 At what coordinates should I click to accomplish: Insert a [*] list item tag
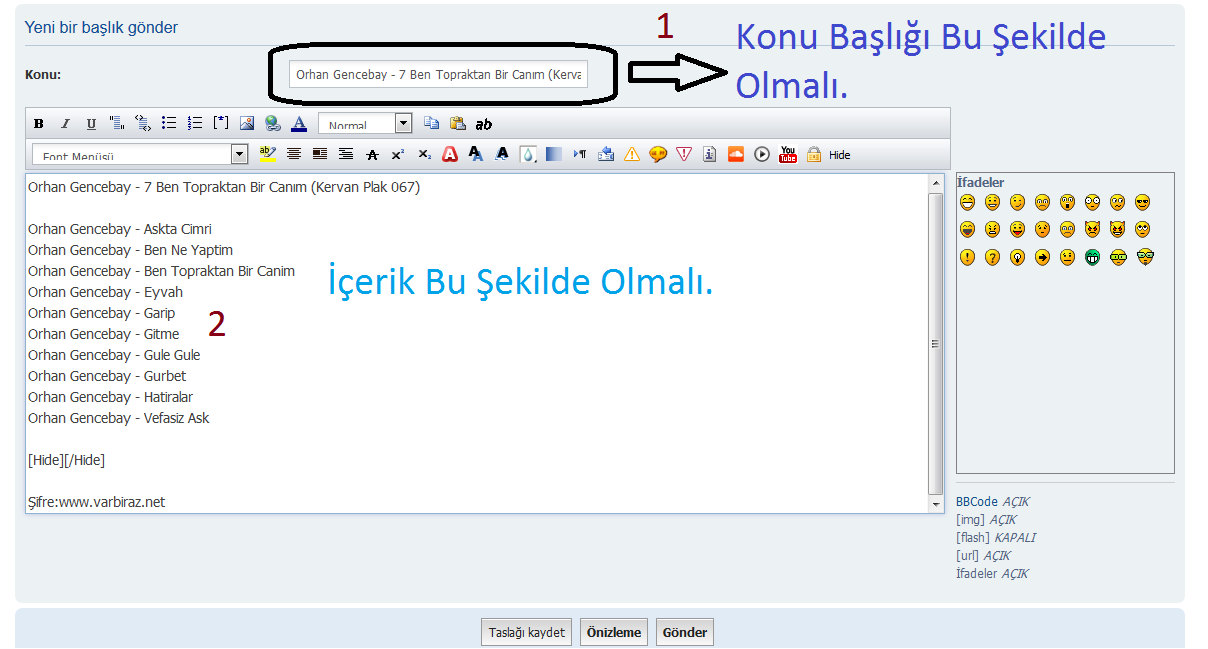(221, 123)
